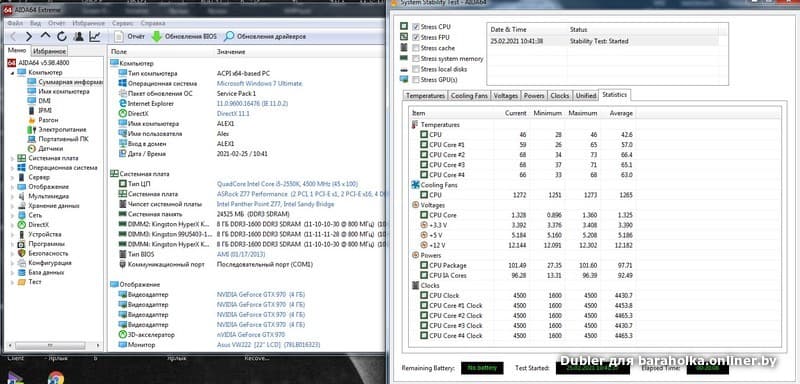Open the Сервис menu
The width and height of the screenshot is (800, 384).
pos(123,23)
